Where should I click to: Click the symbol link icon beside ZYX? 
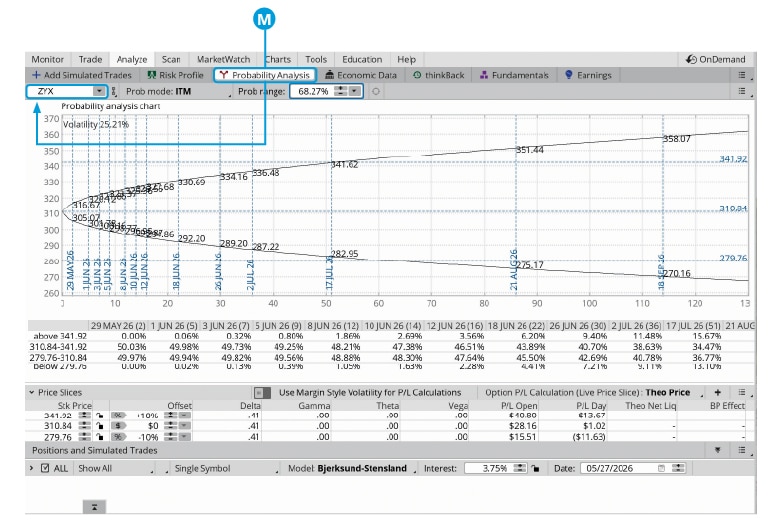tap(114, 91)
